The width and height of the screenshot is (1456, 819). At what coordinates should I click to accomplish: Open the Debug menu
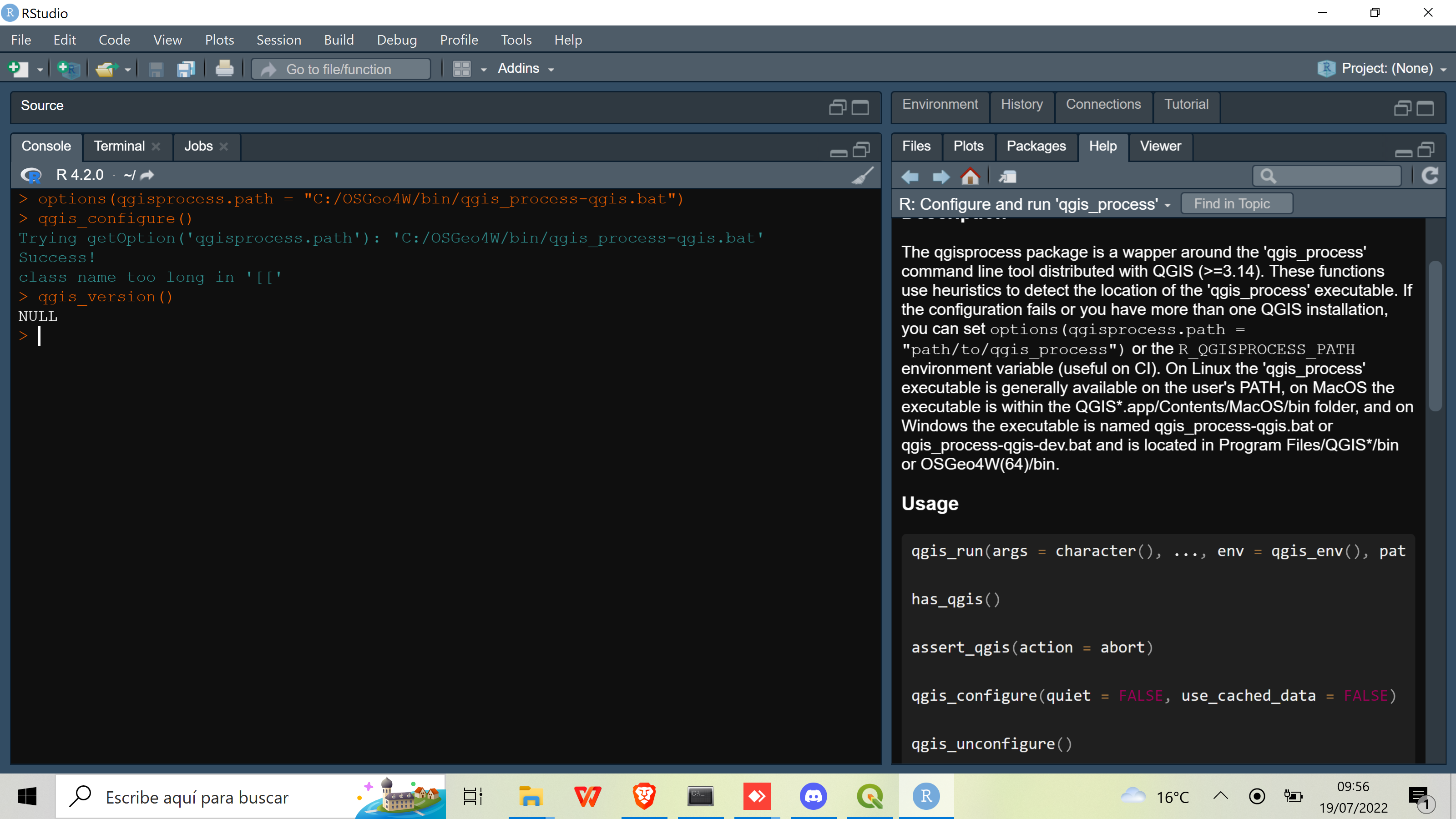click(397, 40)
